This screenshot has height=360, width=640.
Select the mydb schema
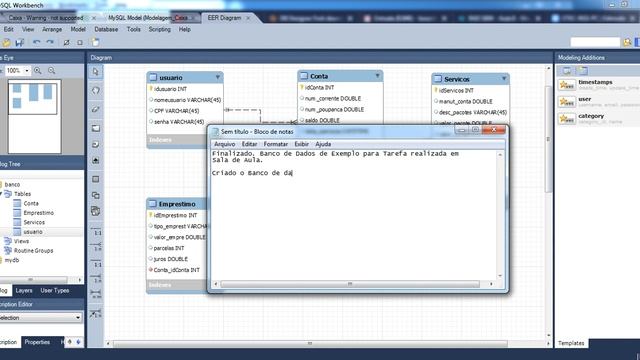[12, 260]
